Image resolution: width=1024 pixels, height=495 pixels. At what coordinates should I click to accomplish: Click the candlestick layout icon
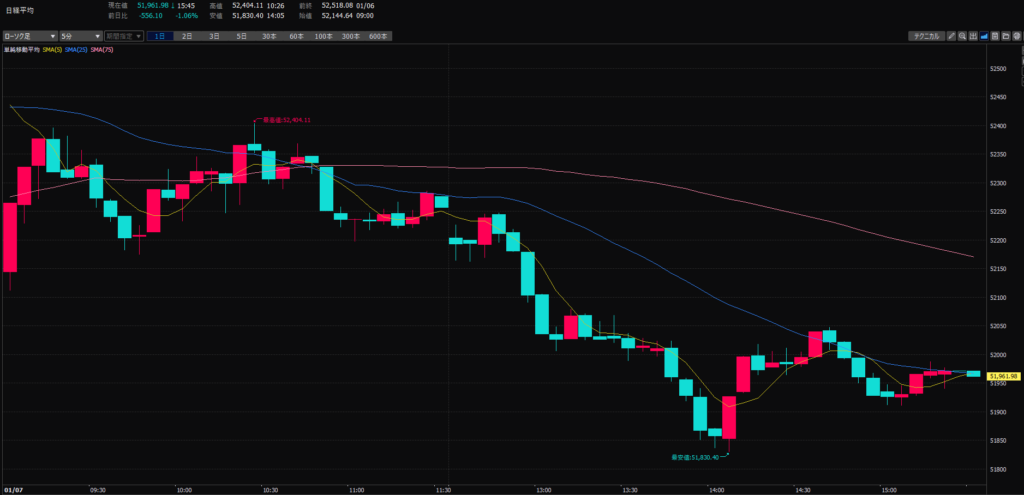[x=973, y=36]
